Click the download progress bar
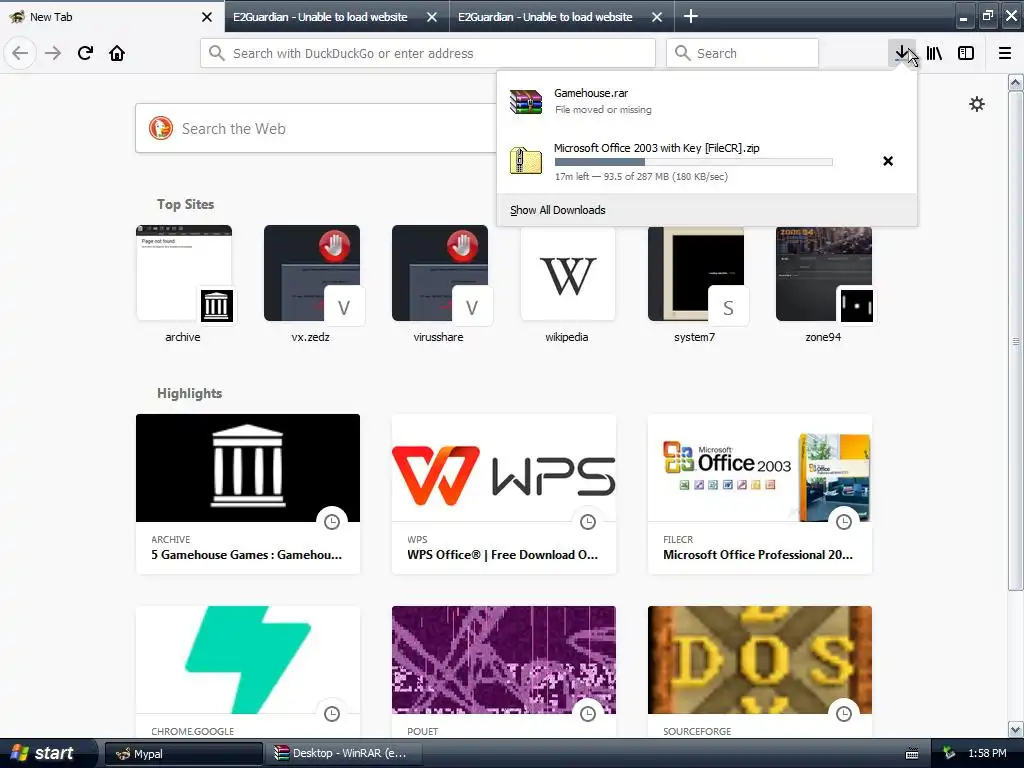 pyautogui.click(x=693, y=162)
